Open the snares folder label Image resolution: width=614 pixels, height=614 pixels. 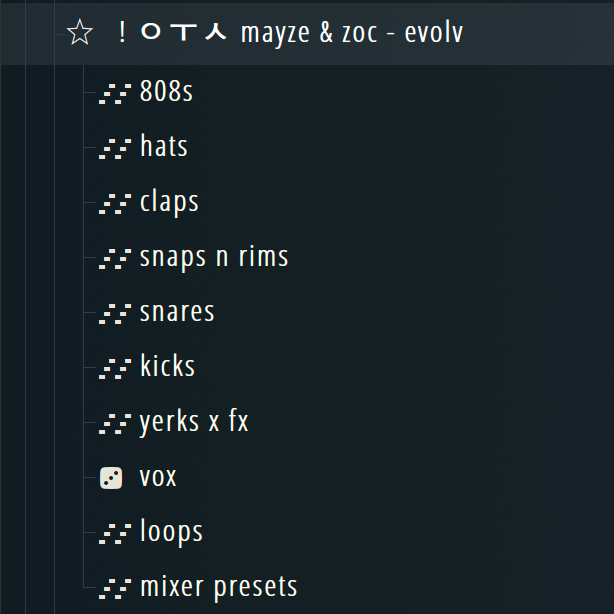point(177,312)
